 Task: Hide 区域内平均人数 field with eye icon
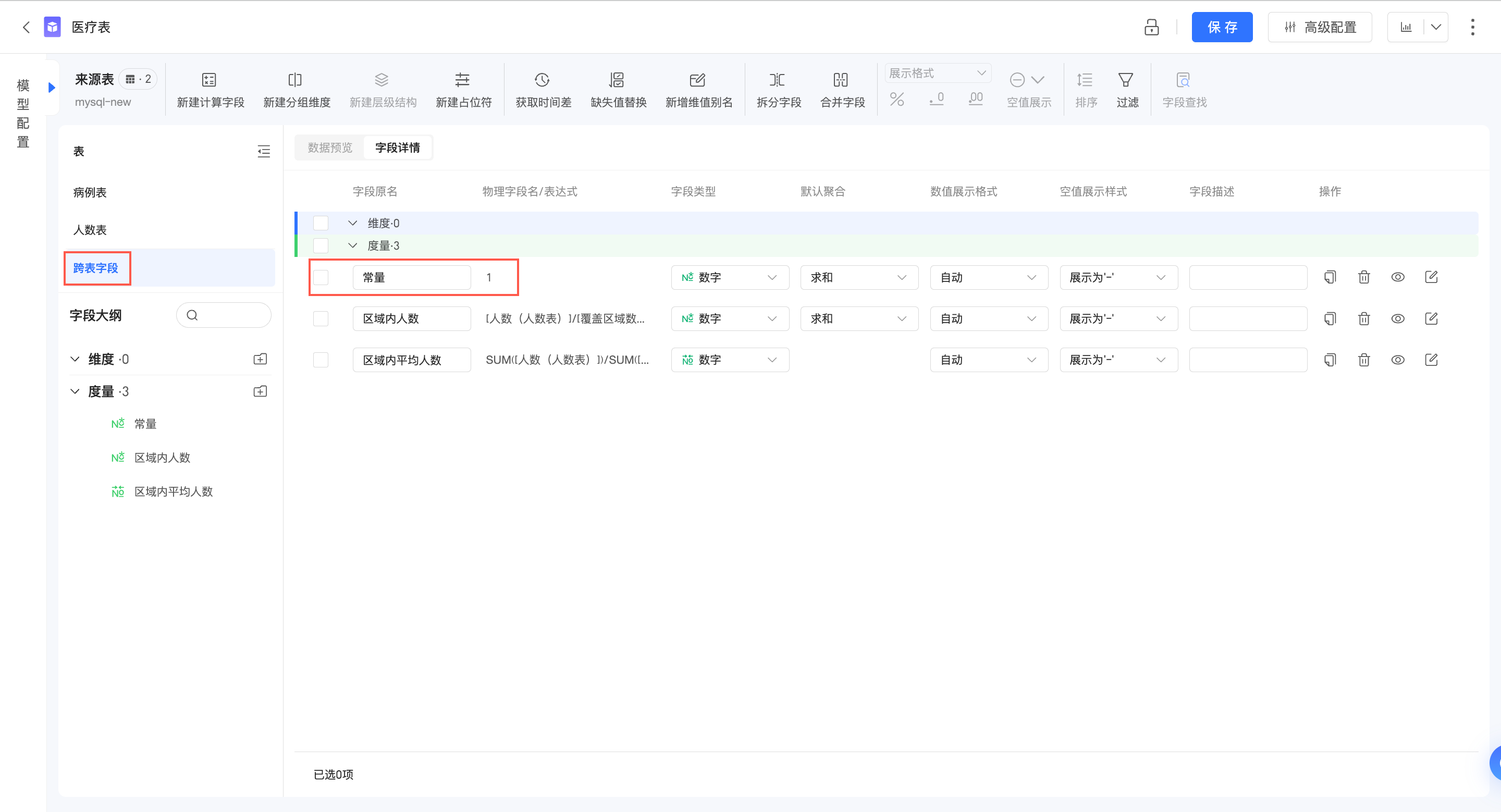1397,360
